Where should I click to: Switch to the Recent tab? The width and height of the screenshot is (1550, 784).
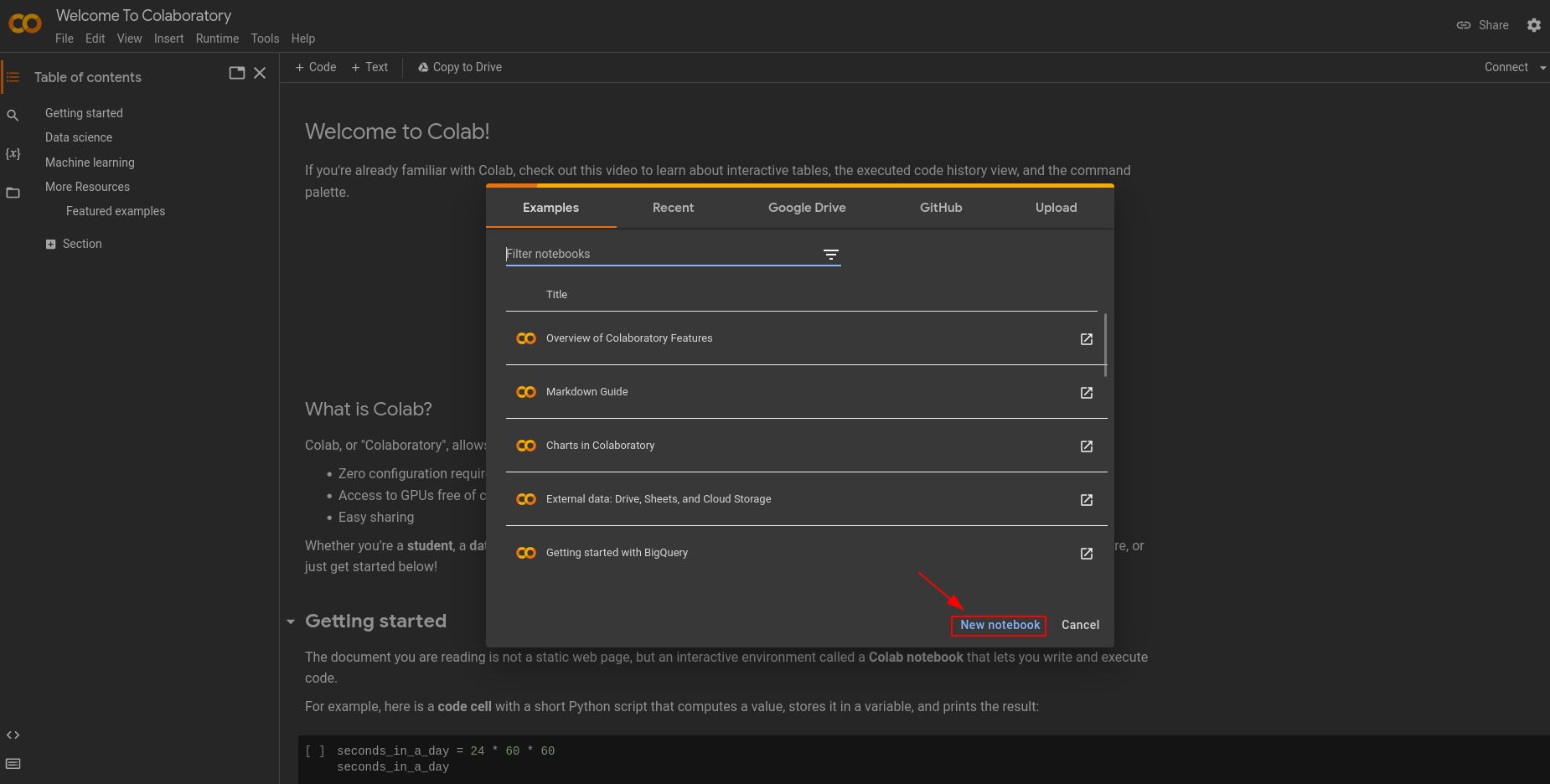coord(674,208)
